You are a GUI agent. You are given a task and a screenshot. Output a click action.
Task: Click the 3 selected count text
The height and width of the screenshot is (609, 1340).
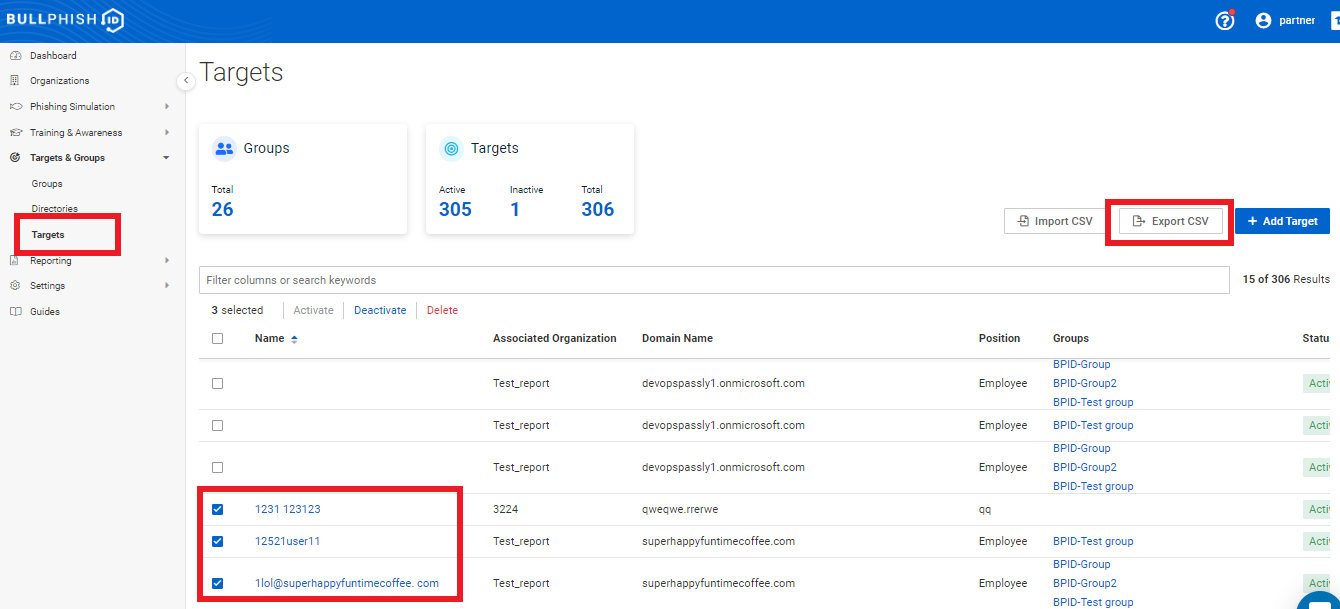click(237, 311)
